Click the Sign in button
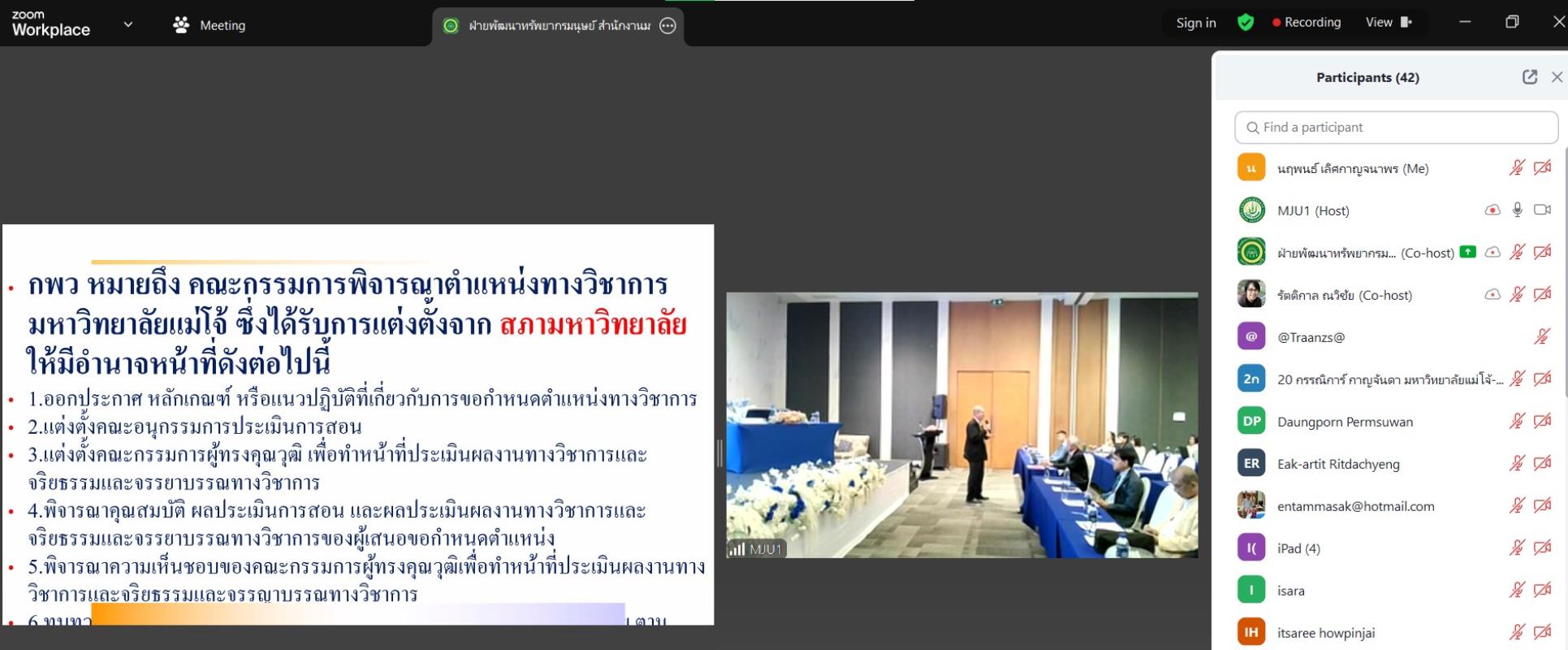The width and height of the screenshot is (1568, 650). tap(1195, 23)
